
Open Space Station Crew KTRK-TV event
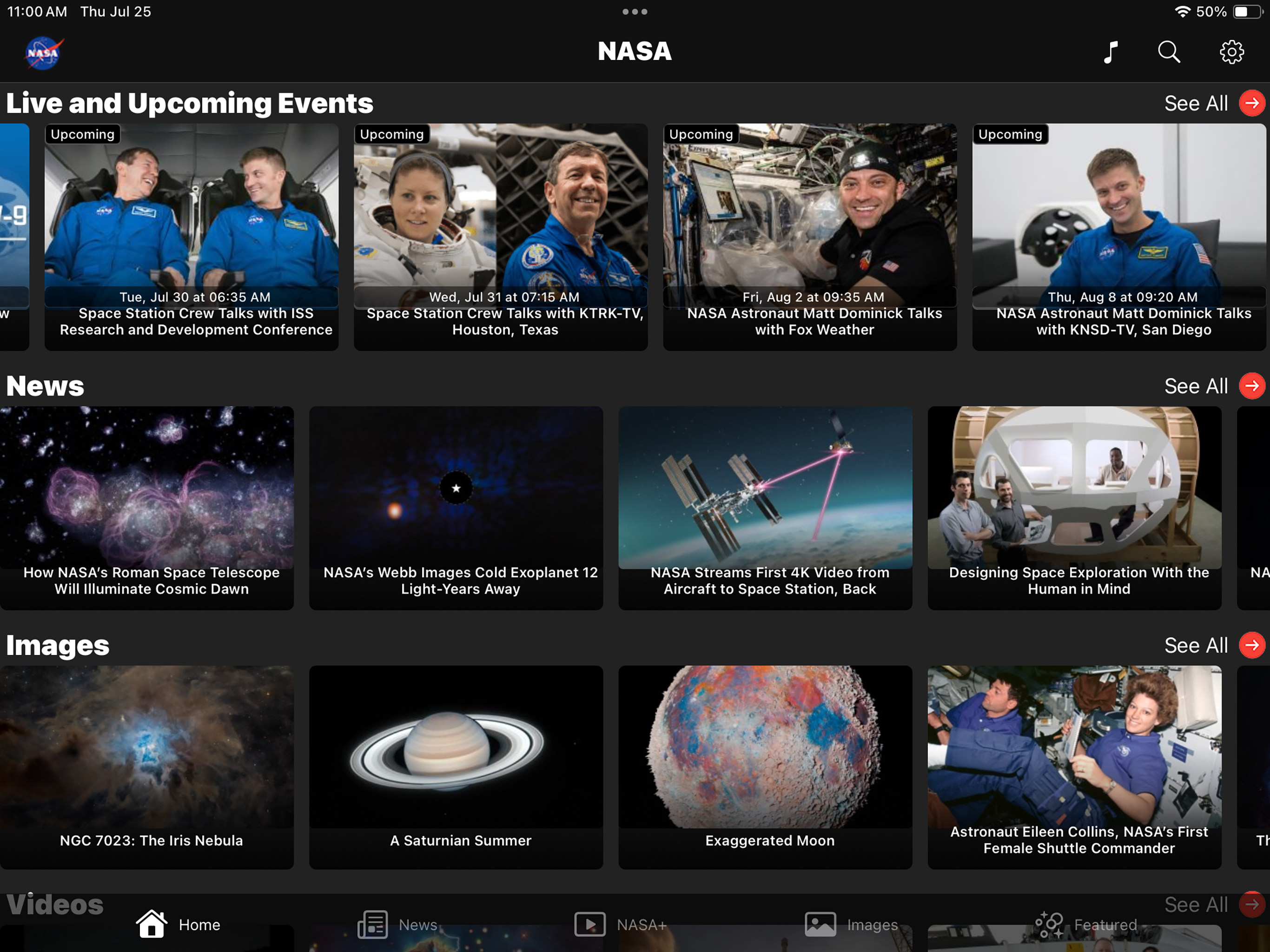pos(501,237)
